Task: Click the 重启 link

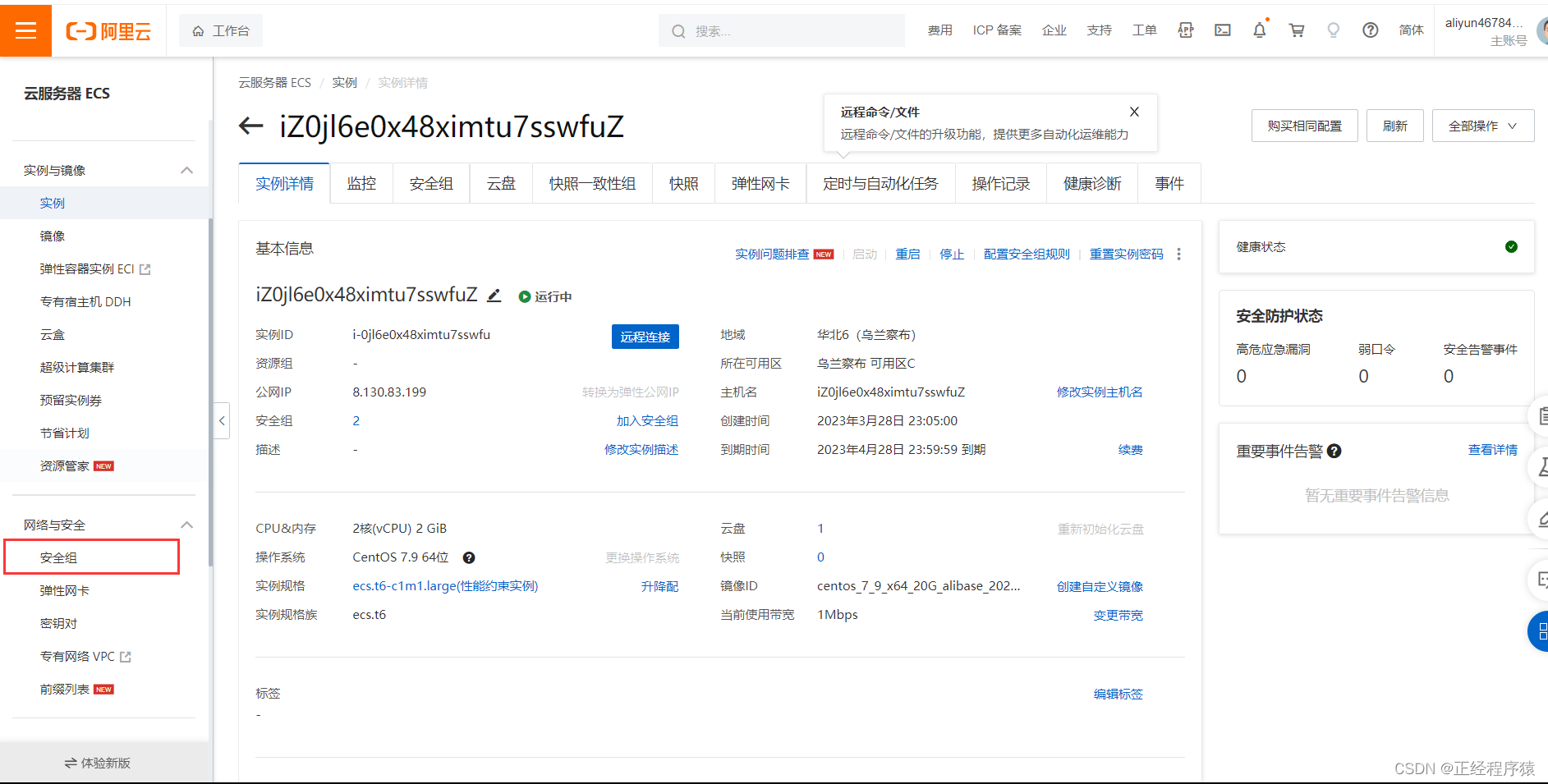Action: 907,254
